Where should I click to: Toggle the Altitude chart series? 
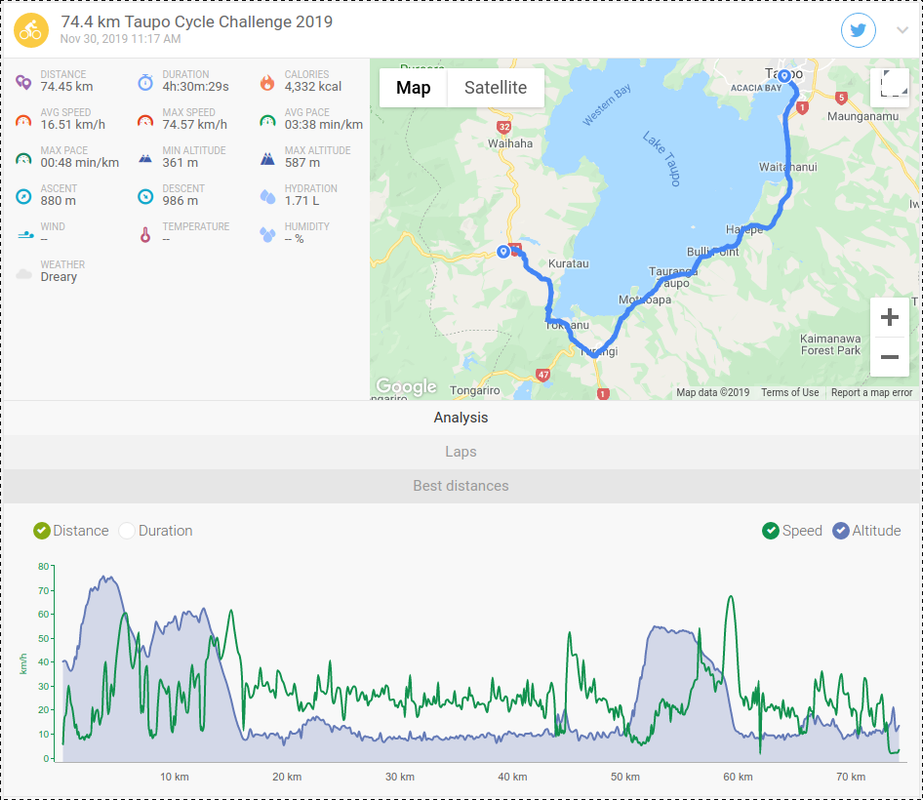click(x=866, y=531)
